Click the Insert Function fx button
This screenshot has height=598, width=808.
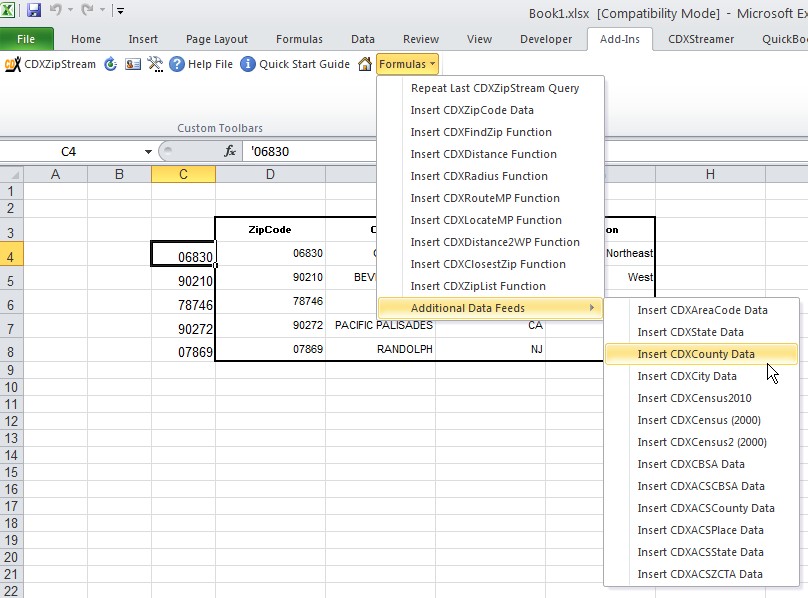point(229,152)
